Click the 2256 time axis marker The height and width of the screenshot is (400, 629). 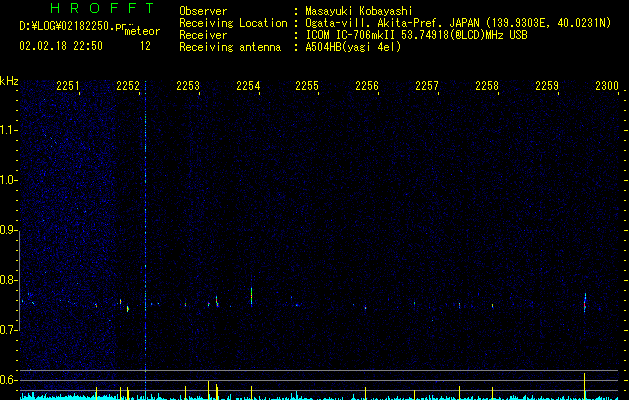pyautogui.click(x=367, y=85)
